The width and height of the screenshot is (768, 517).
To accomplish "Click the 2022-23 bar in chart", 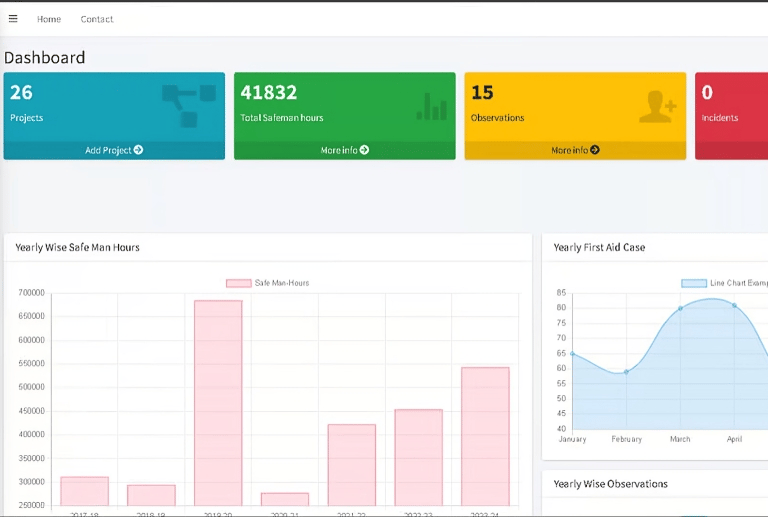I will coord(419,457).
